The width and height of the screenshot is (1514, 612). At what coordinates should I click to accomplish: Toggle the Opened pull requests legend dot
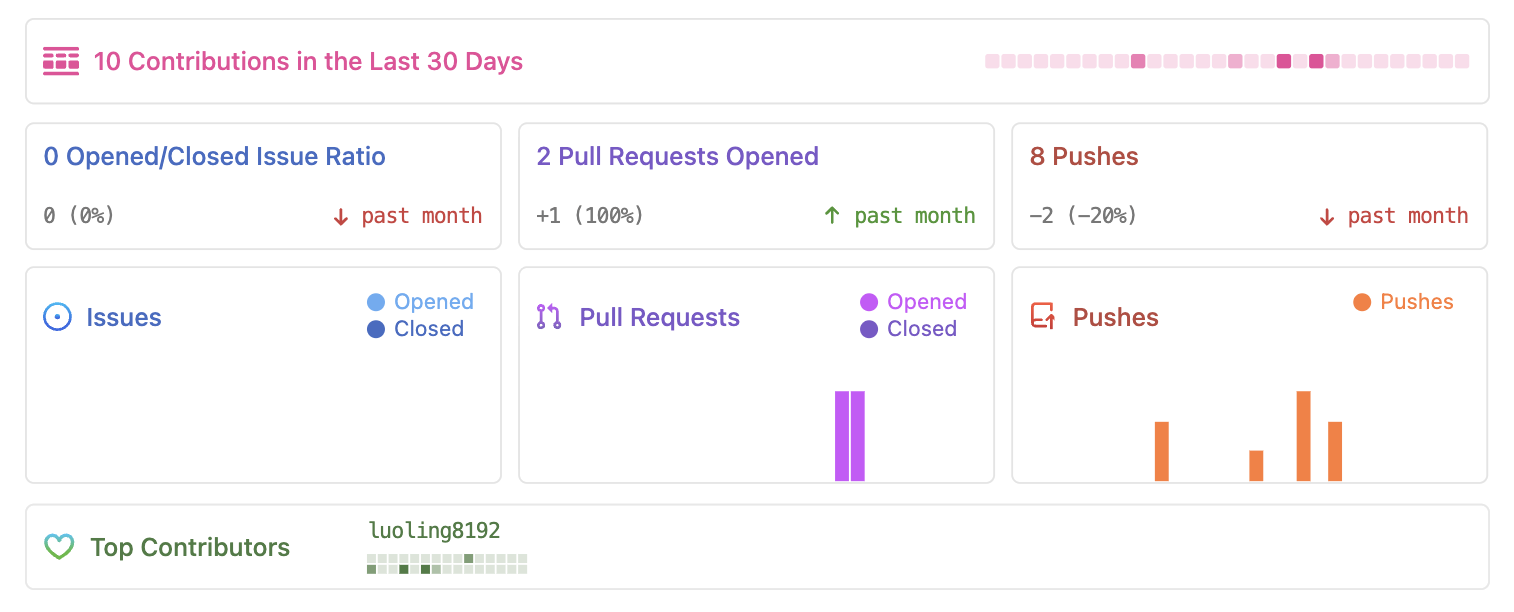[x=869, y=302]
